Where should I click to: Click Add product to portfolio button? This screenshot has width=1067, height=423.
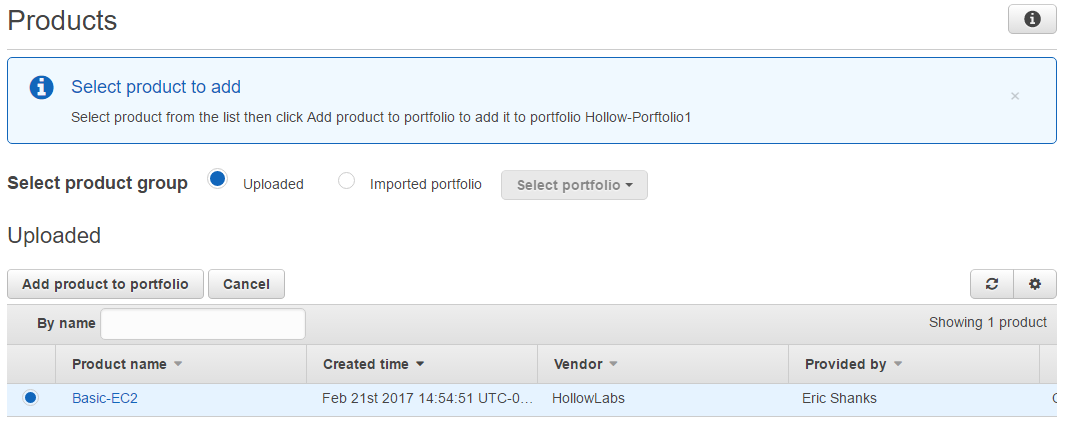click(105, 284)
